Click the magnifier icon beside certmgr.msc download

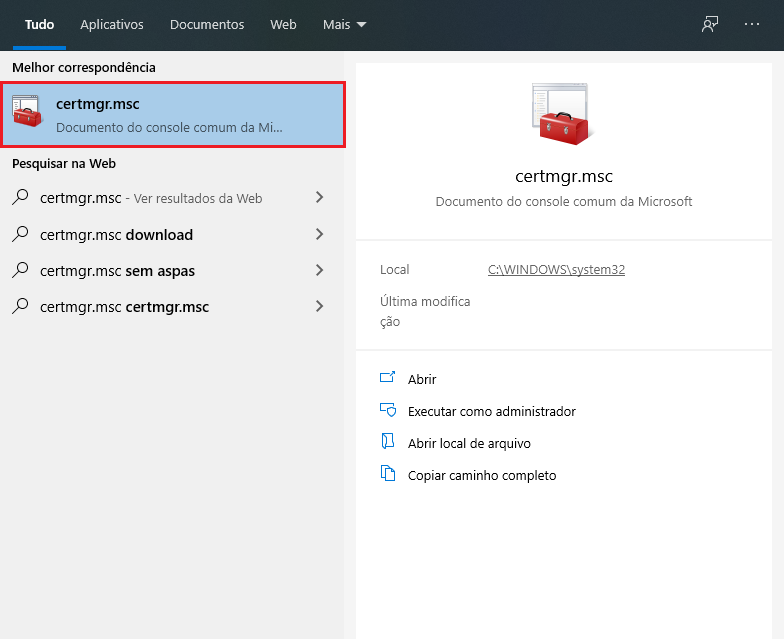tap(20, 234)
